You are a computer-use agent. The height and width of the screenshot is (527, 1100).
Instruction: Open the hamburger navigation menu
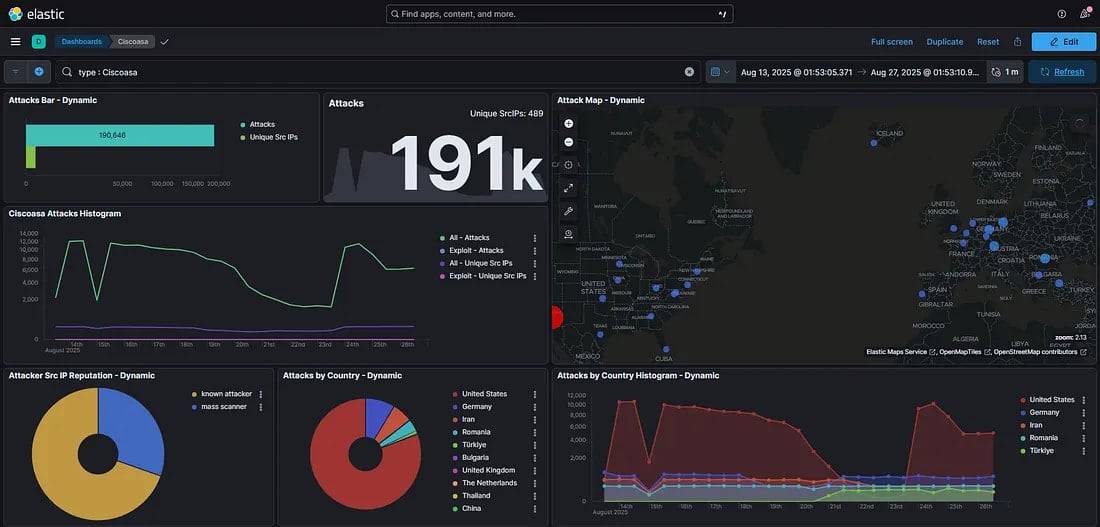15,42
